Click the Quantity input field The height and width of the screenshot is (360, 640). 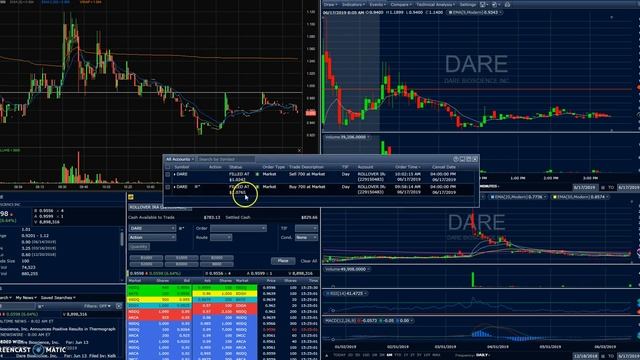click(x=139, y=247)
